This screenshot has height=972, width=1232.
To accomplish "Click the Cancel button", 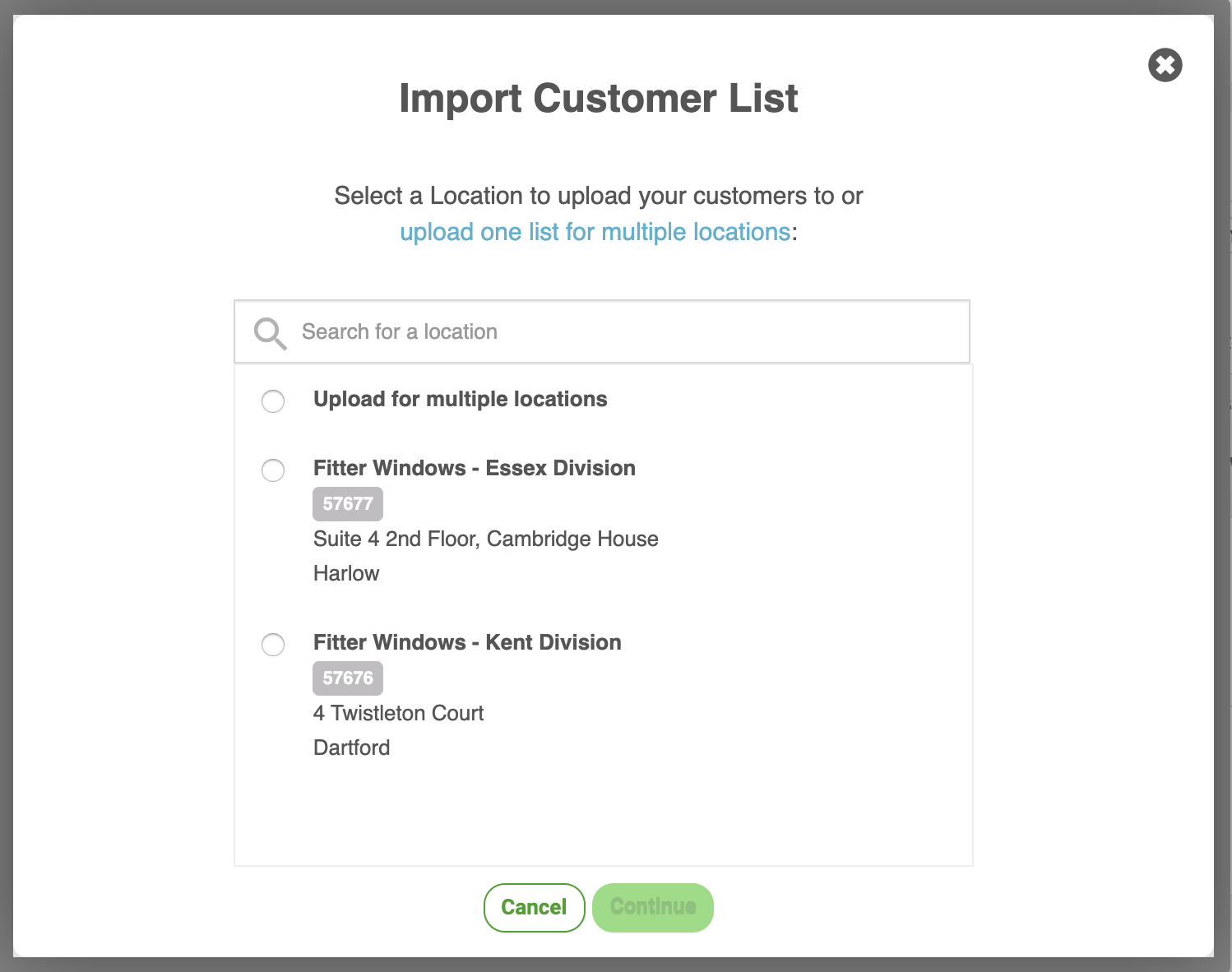I will [x=534, y=907].
